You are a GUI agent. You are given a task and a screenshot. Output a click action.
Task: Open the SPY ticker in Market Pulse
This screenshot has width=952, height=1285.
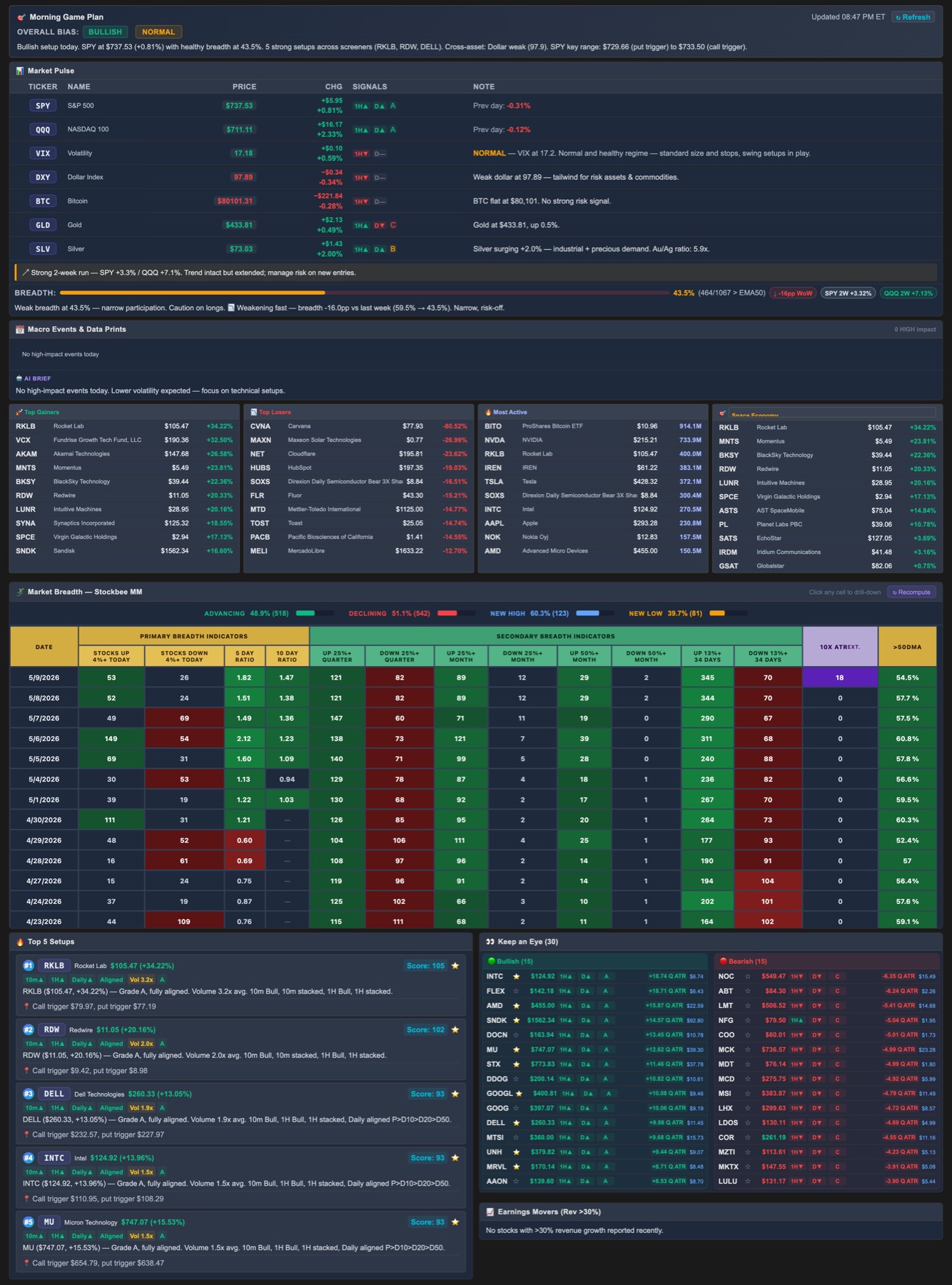(43, 106)
